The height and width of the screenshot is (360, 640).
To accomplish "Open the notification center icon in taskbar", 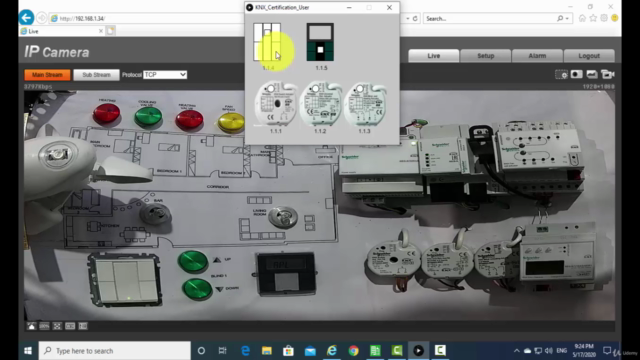I will coord(607,351).
